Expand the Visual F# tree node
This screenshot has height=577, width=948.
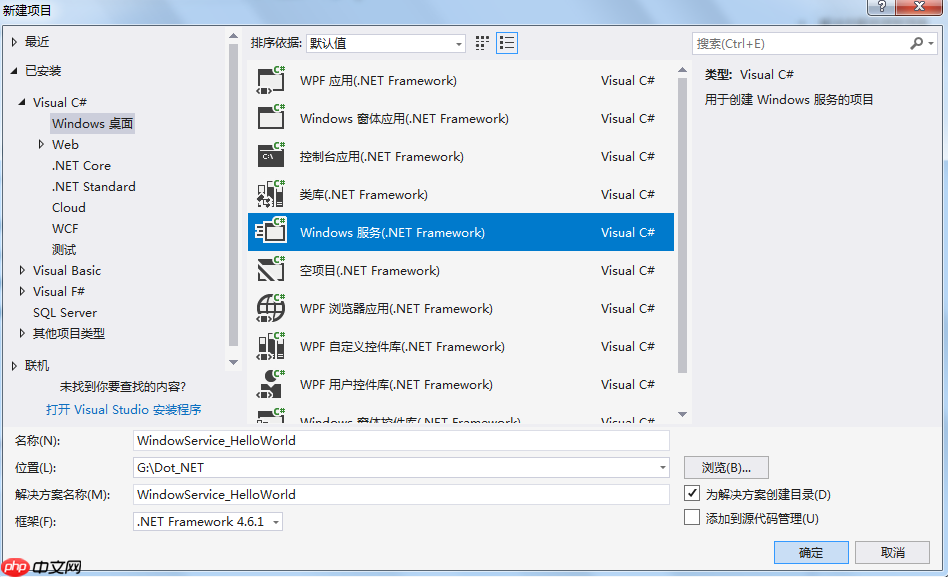click(x=22, y=291)
